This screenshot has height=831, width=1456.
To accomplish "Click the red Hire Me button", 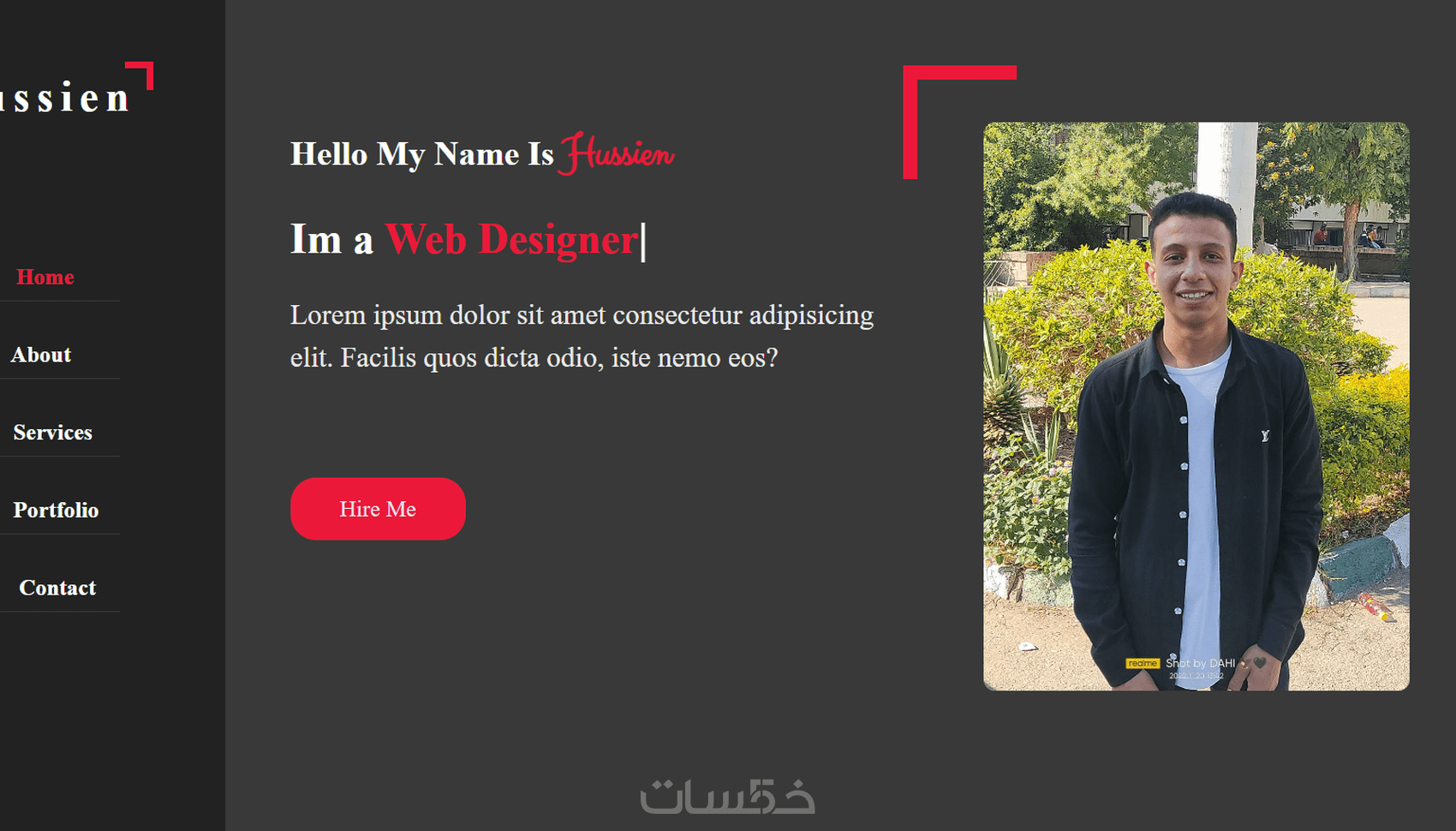I will (x=378, y=509).
